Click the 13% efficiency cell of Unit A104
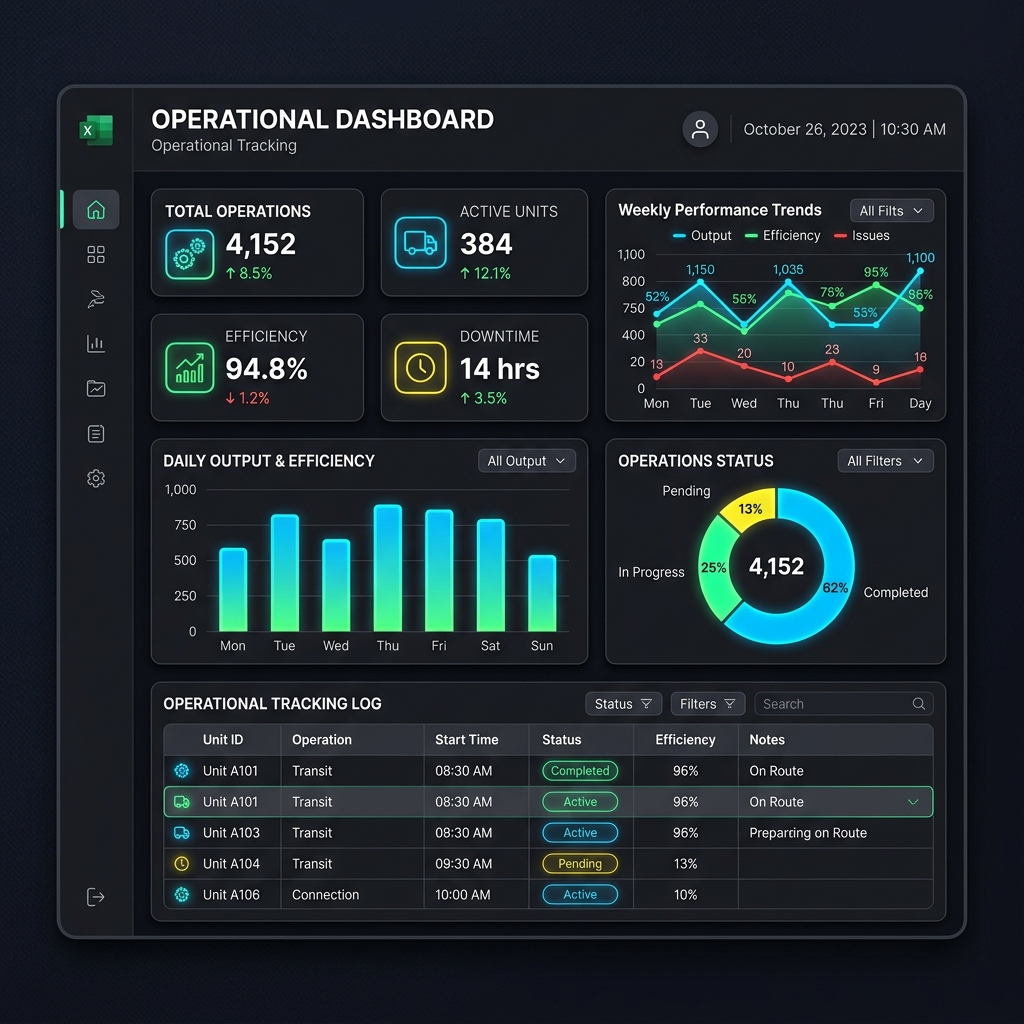Viewport: 1024px width, 1024px height. pyautogui.click(x=685, y=863)
